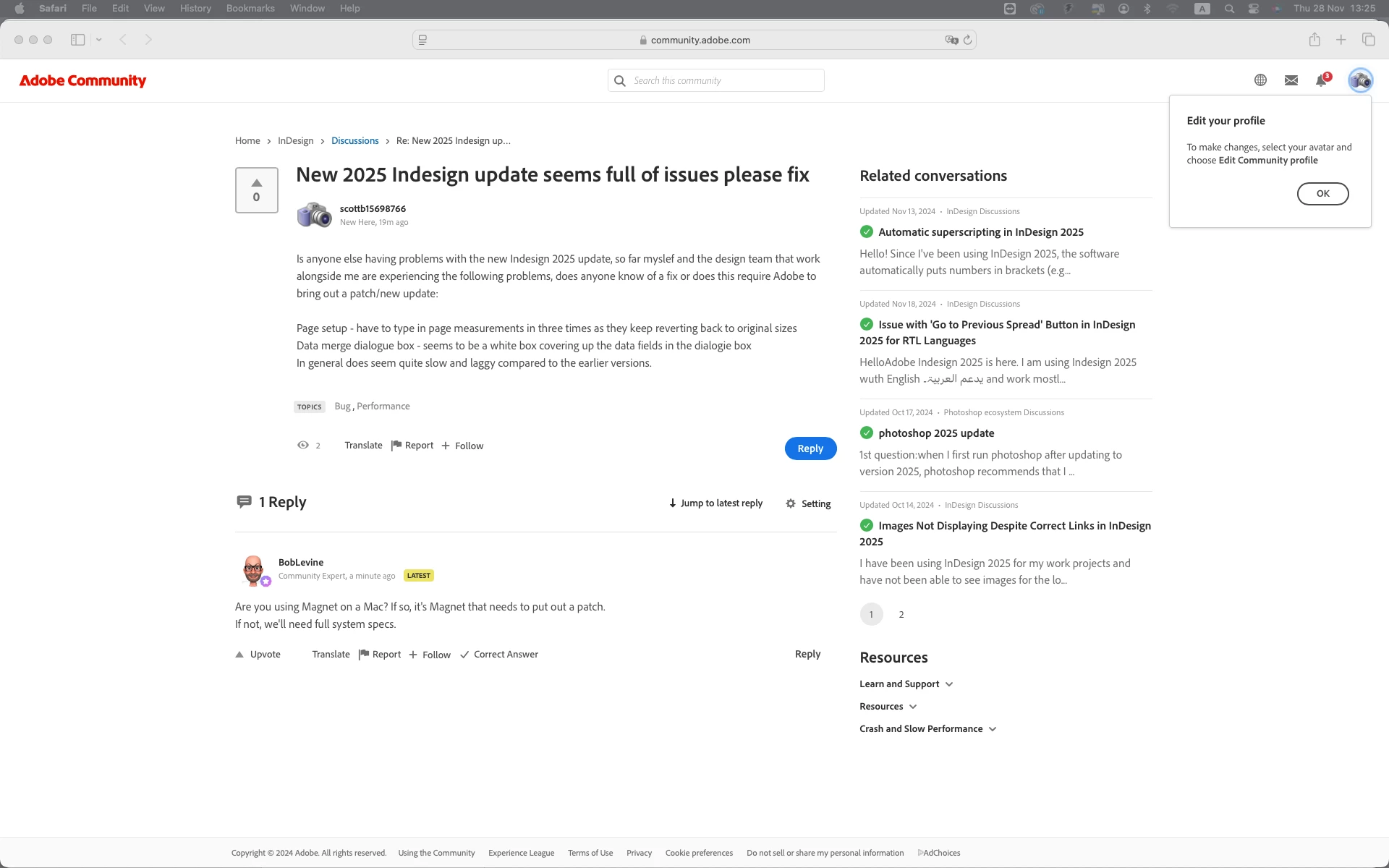This screenshot has height=868, width=1389.
Task: Reload the page with refresh icon
Action: (967, 40)
